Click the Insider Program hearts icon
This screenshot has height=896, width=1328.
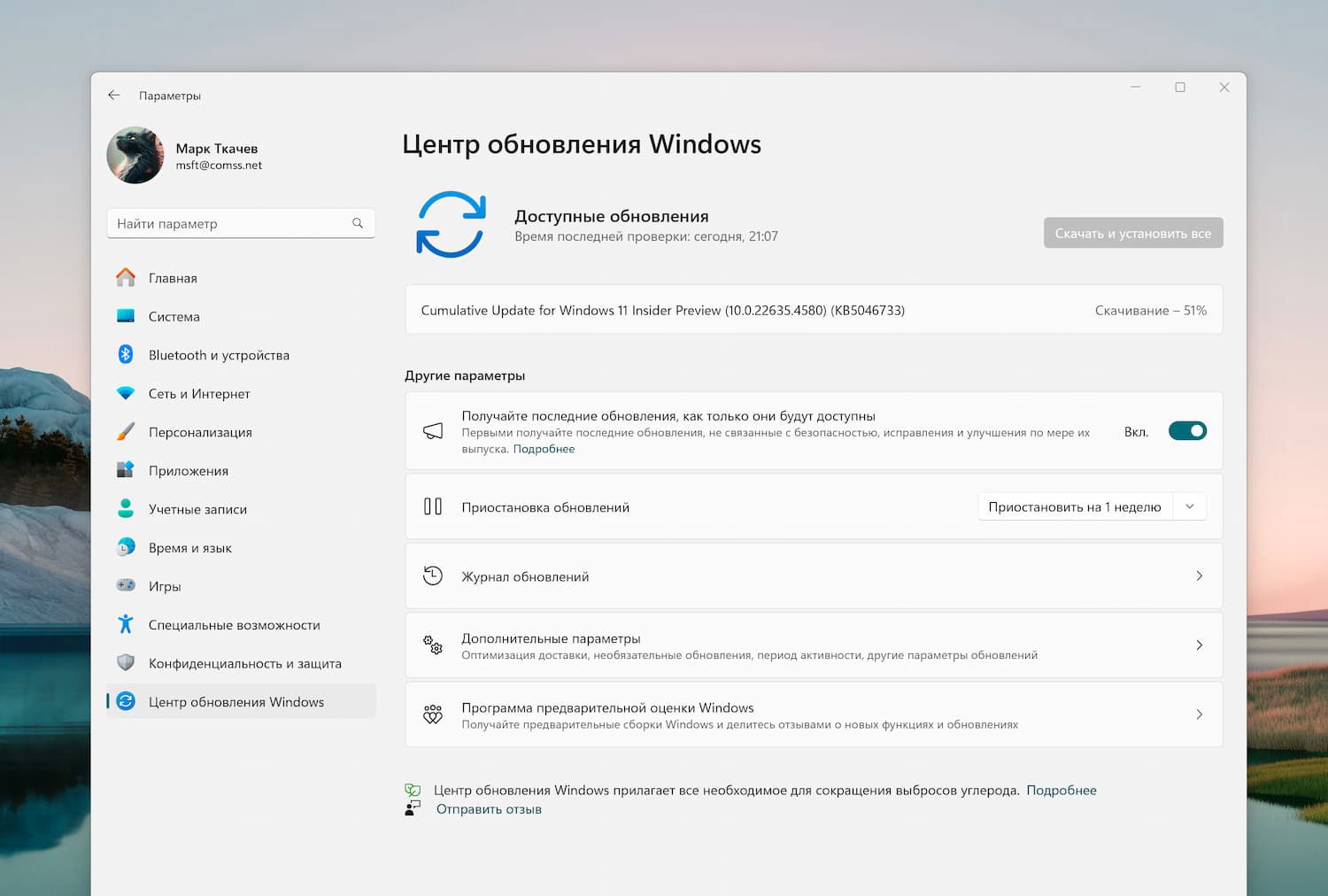(433, 714)
